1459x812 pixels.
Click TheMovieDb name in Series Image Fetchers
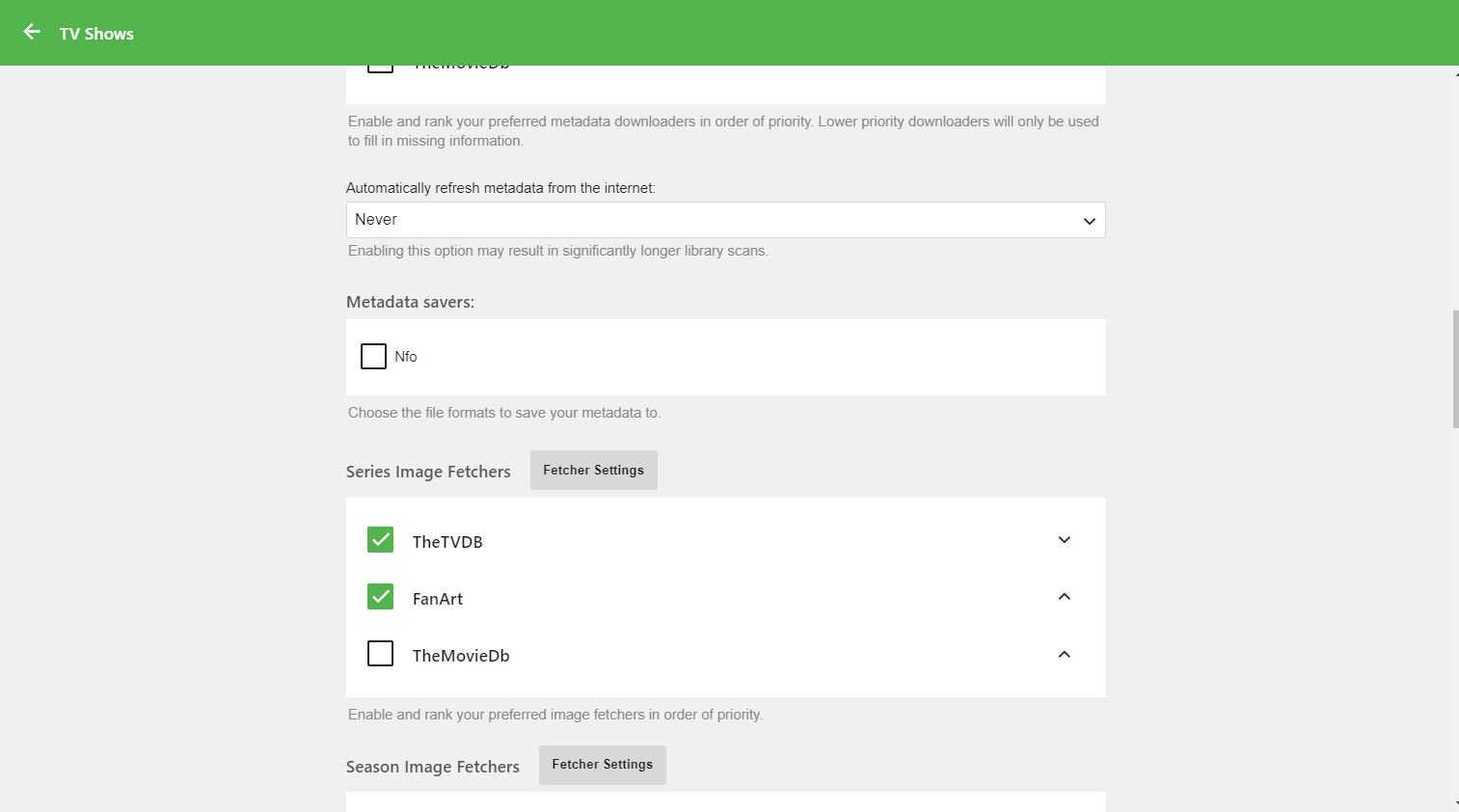(461, 656)
